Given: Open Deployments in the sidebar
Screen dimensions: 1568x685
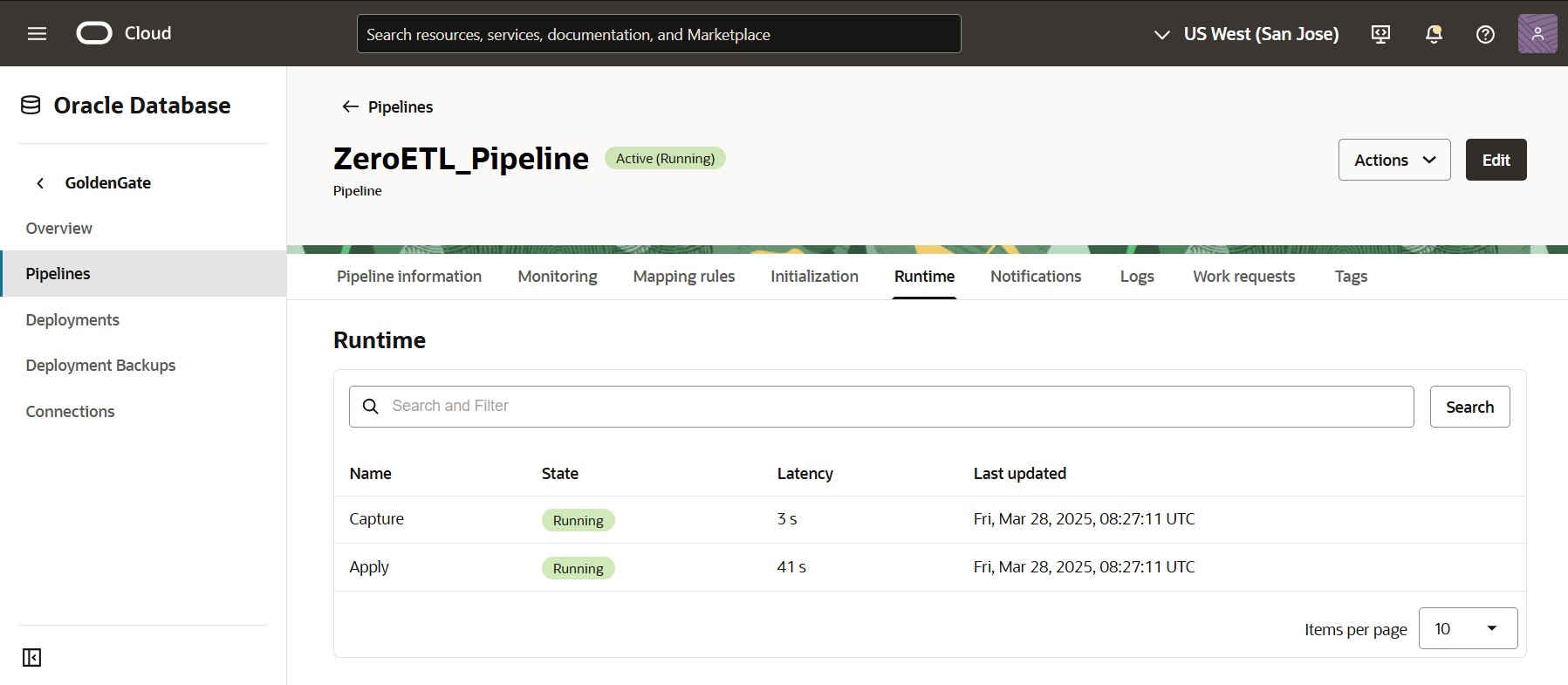Looking at the screenshot, I should click(x=72, y=320).
